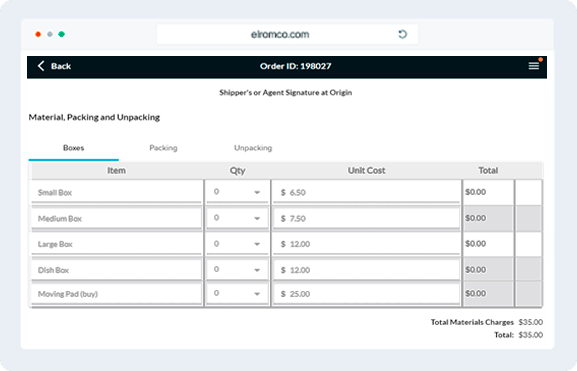Click the Moving Pad unit cost field
The image size is (577, 371).
pos(367,294)
